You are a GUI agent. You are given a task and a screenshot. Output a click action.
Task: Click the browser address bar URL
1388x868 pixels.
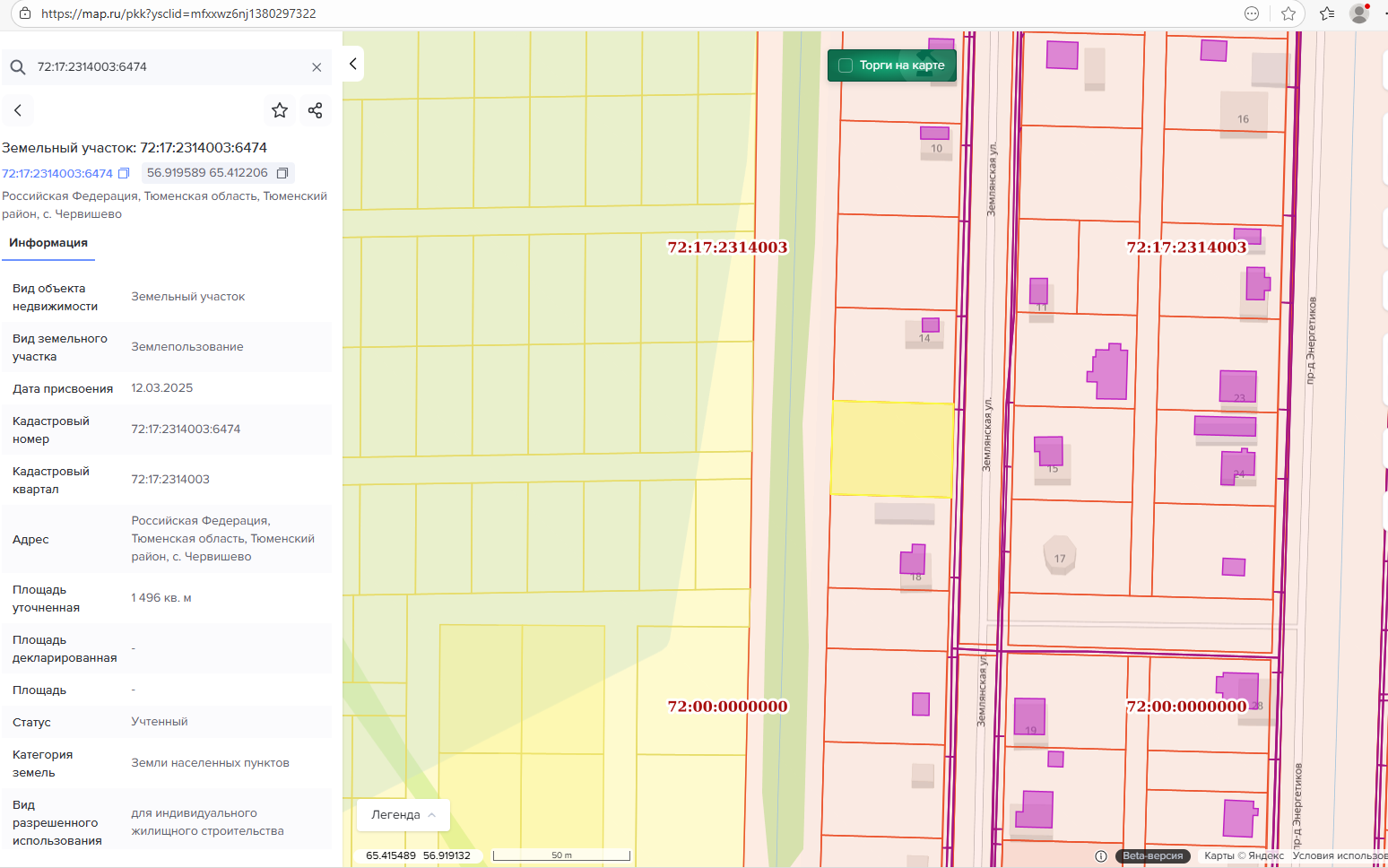pyautogui.click(x=179, y=13)
